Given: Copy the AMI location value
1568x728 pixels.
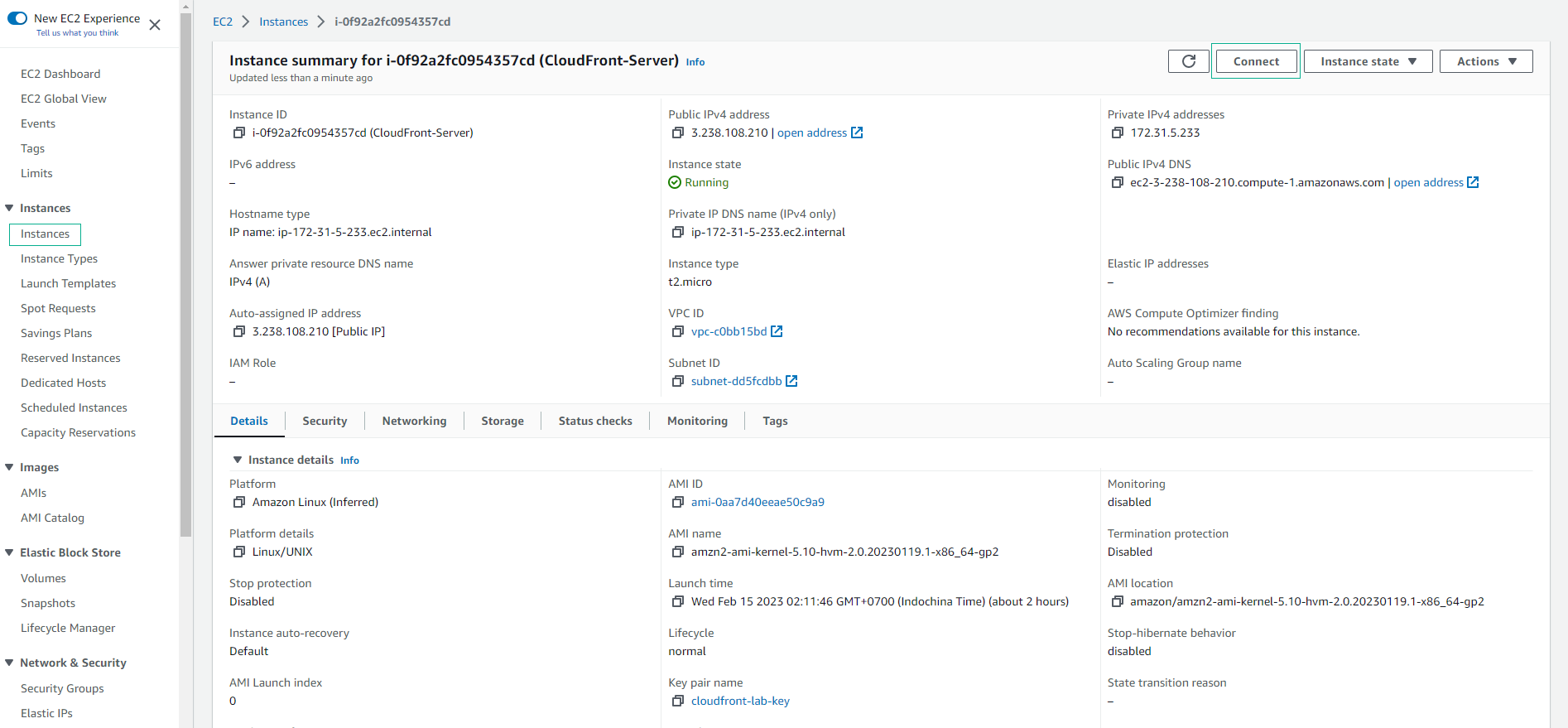Looking at the screenshot, I should 1118,601.
